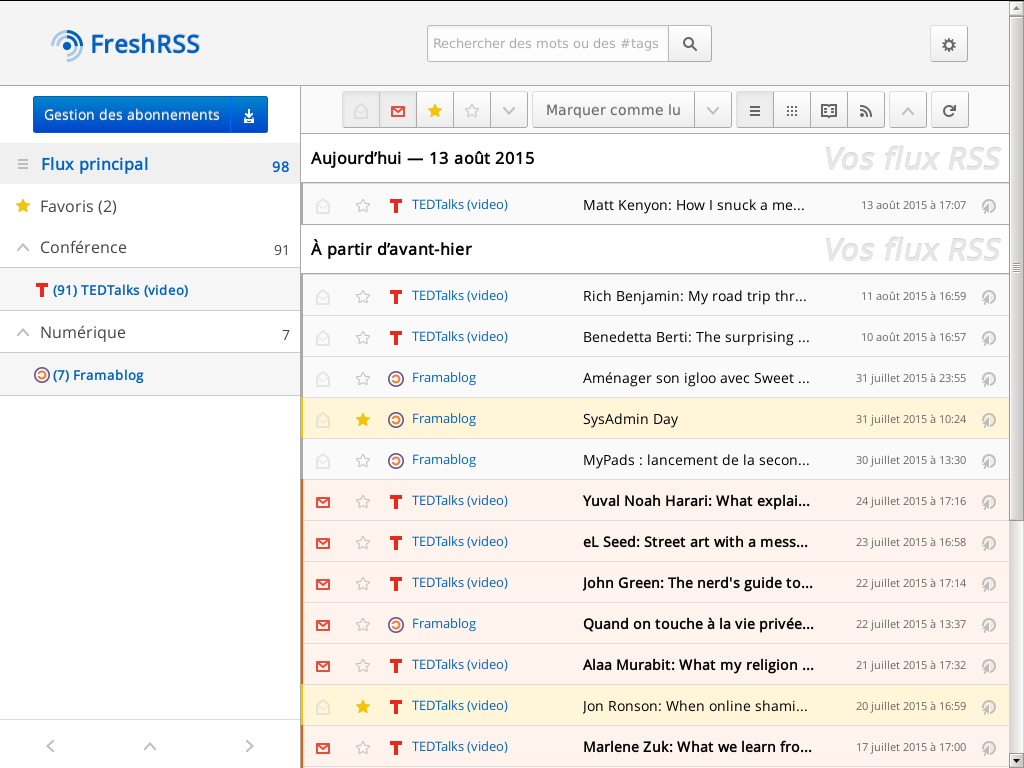Viewport: 1024px width, 768px height.
Task: Toggle showing unread articles filter
Action: coord(398,110)
